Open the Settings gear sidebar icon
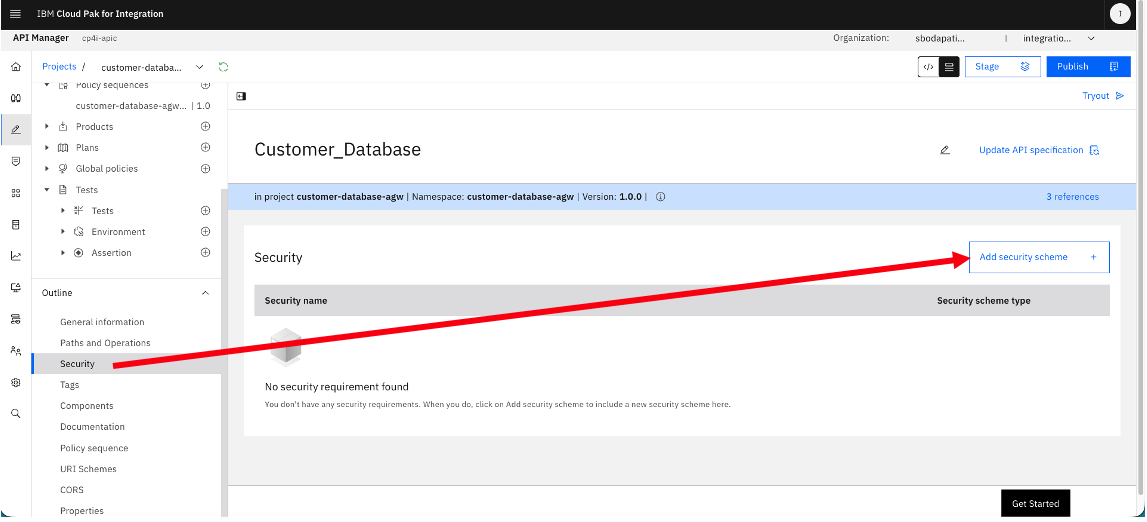 [16, 382]
